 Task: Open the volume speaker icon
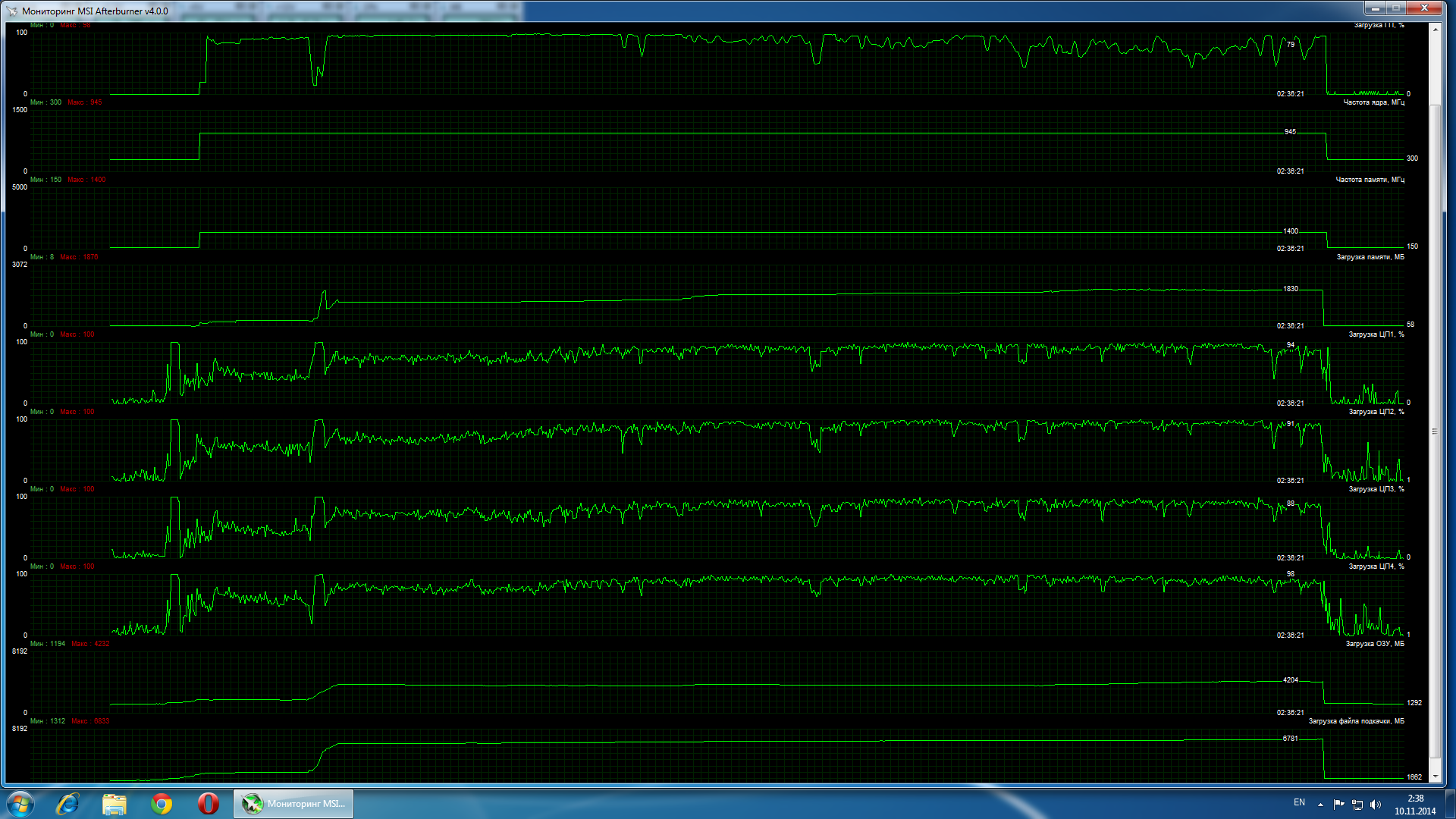pos(1376,804)
